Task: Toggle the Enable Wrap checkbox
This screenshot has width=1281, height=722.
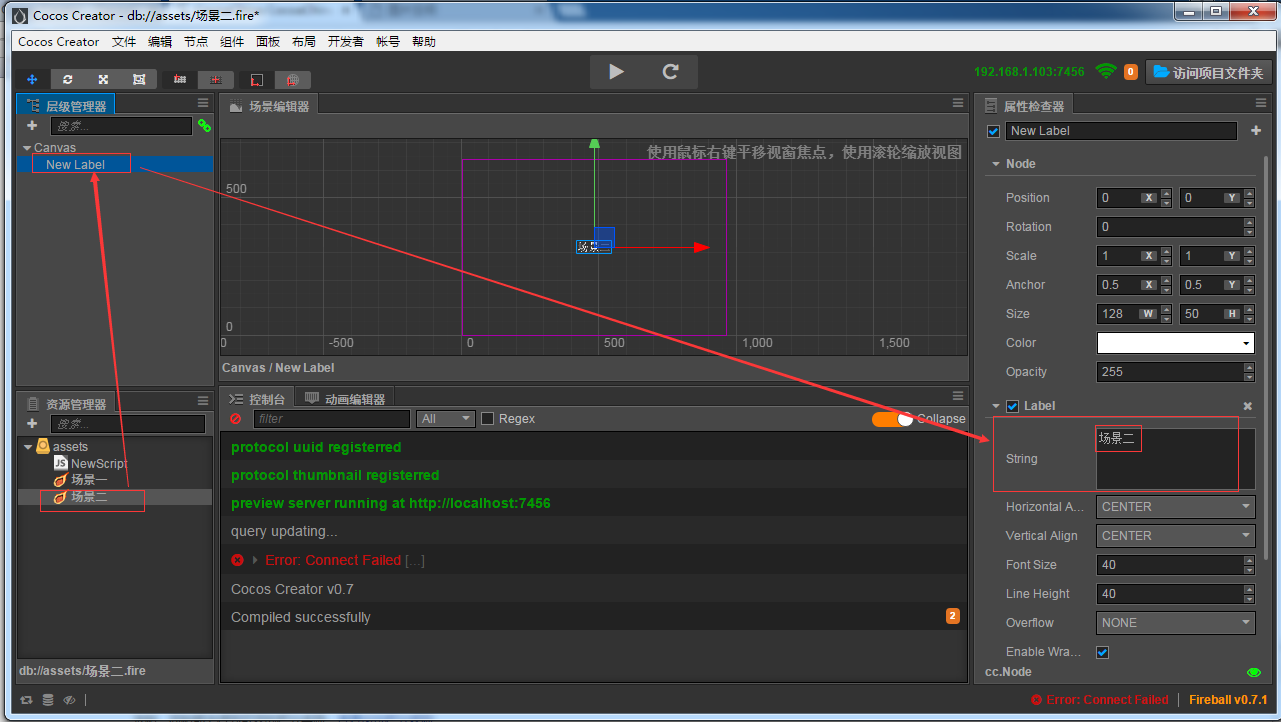Action: tap(1103, 652)
